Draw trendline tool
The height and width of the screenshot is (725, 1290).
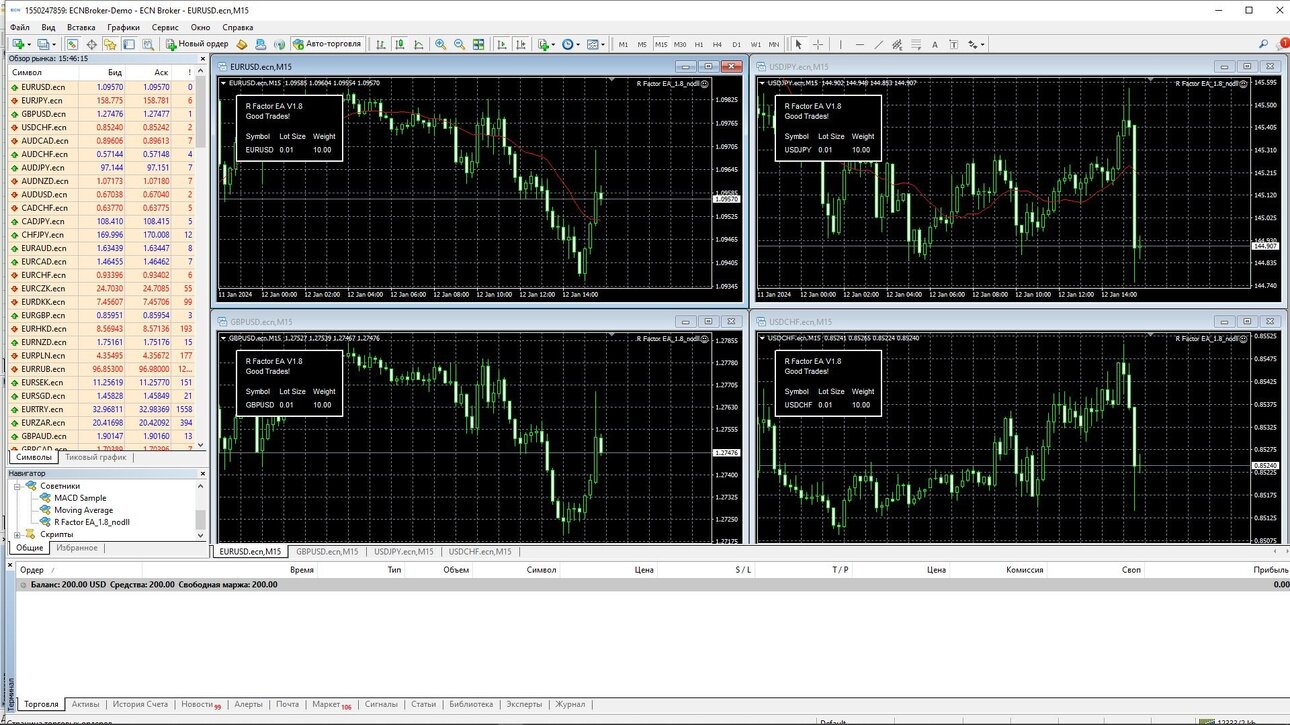pos(878,44)
